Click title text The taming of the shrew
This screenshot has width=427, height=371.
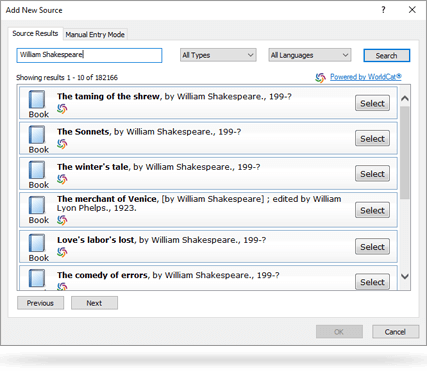[x=108, y=96]
